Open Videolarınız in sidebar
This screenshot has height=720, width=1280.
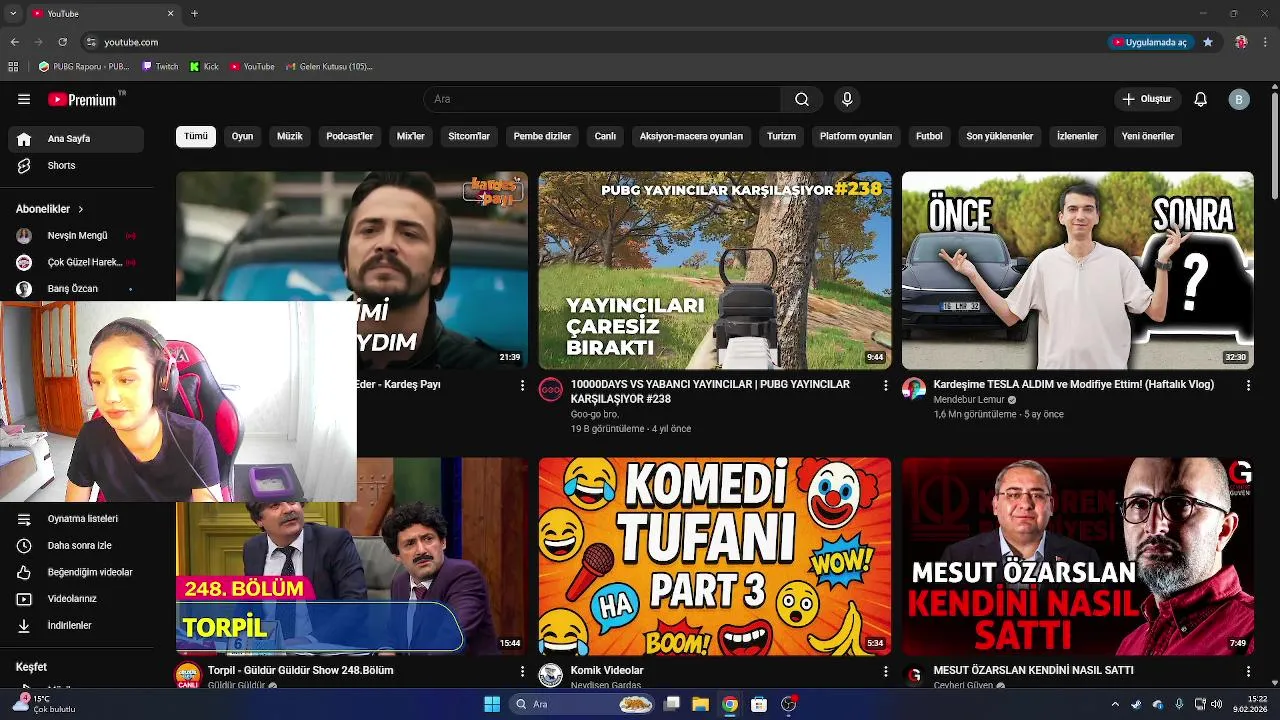(76, 599)
